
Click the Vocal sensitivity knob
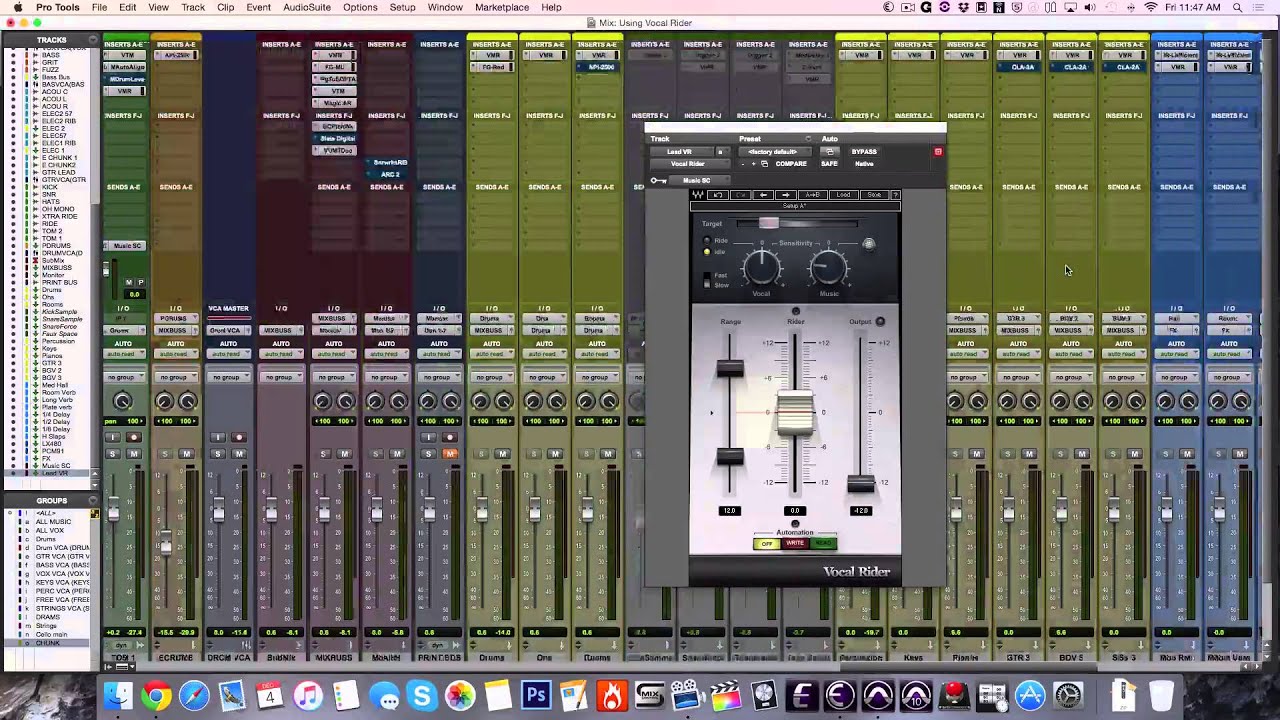762,267
